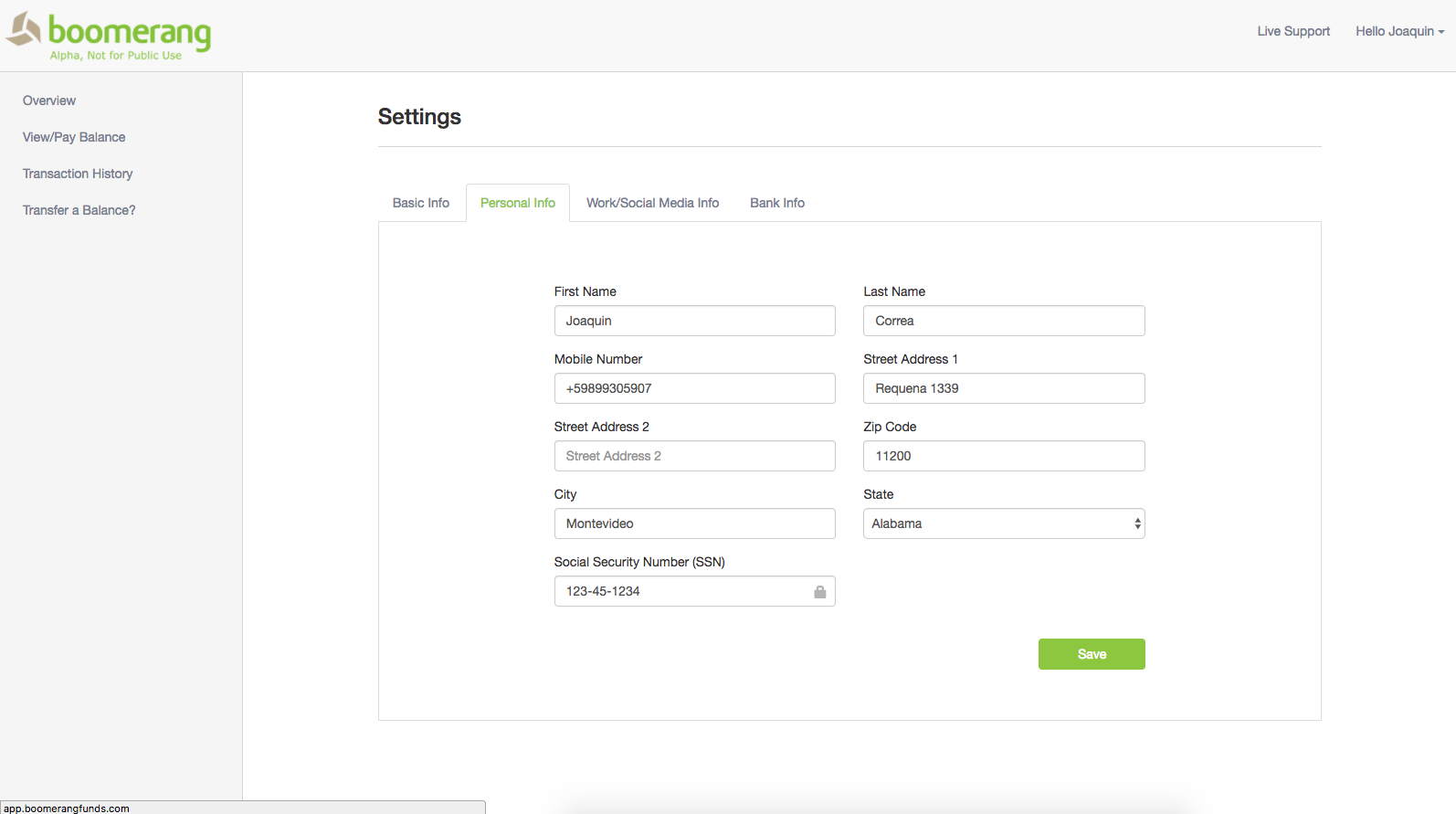Click Transfer a Balance? link
This screenshot has width=1456, height=814.
tap(79, 210)
